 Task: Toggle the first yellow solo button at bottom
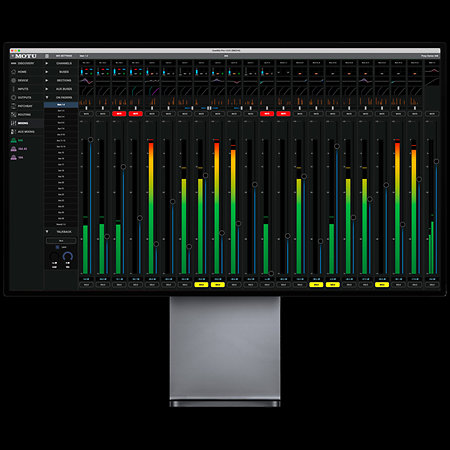[201, 285]
